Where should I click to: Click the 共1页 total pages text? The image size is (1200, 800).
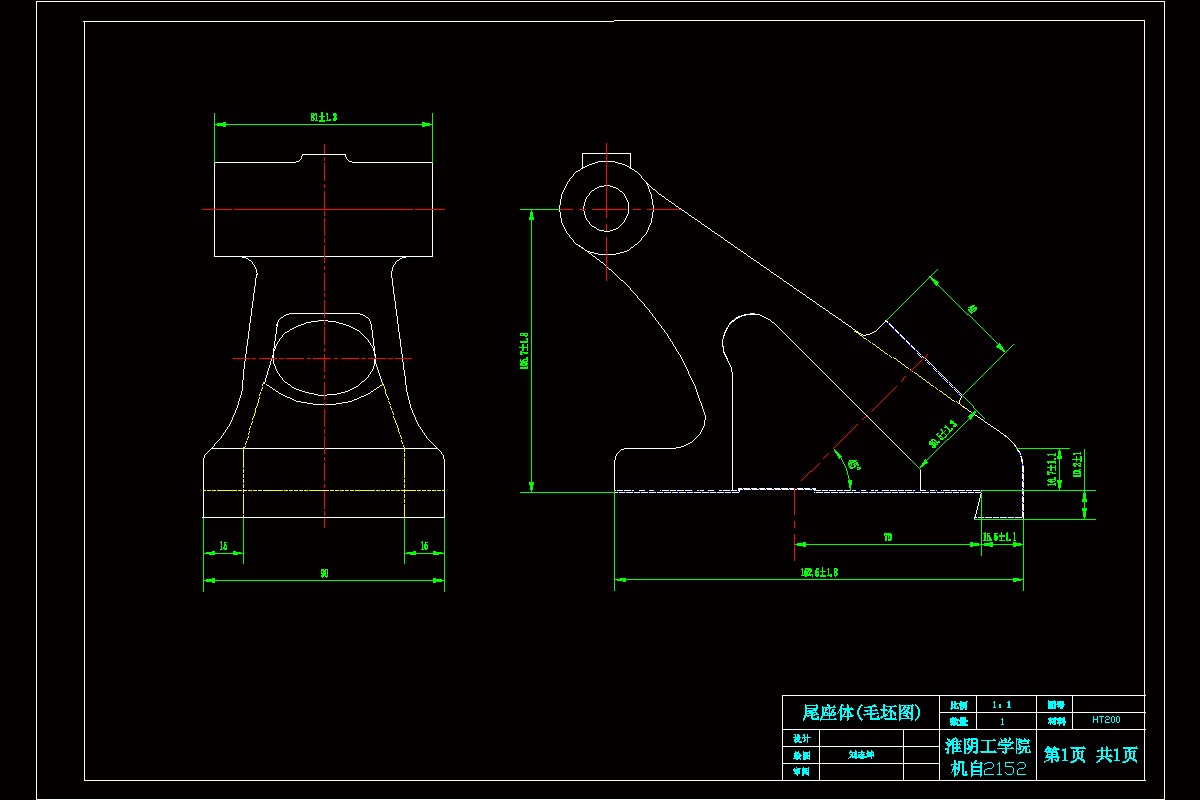click(1117, 755)
